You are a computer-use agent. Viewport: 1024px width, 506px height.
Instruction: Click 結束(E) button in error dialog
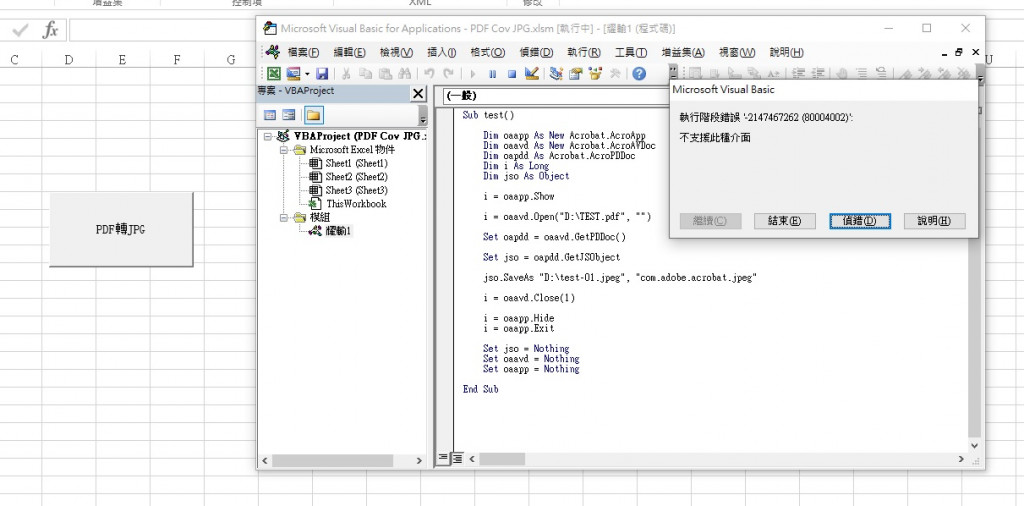[x=784, y=221]
